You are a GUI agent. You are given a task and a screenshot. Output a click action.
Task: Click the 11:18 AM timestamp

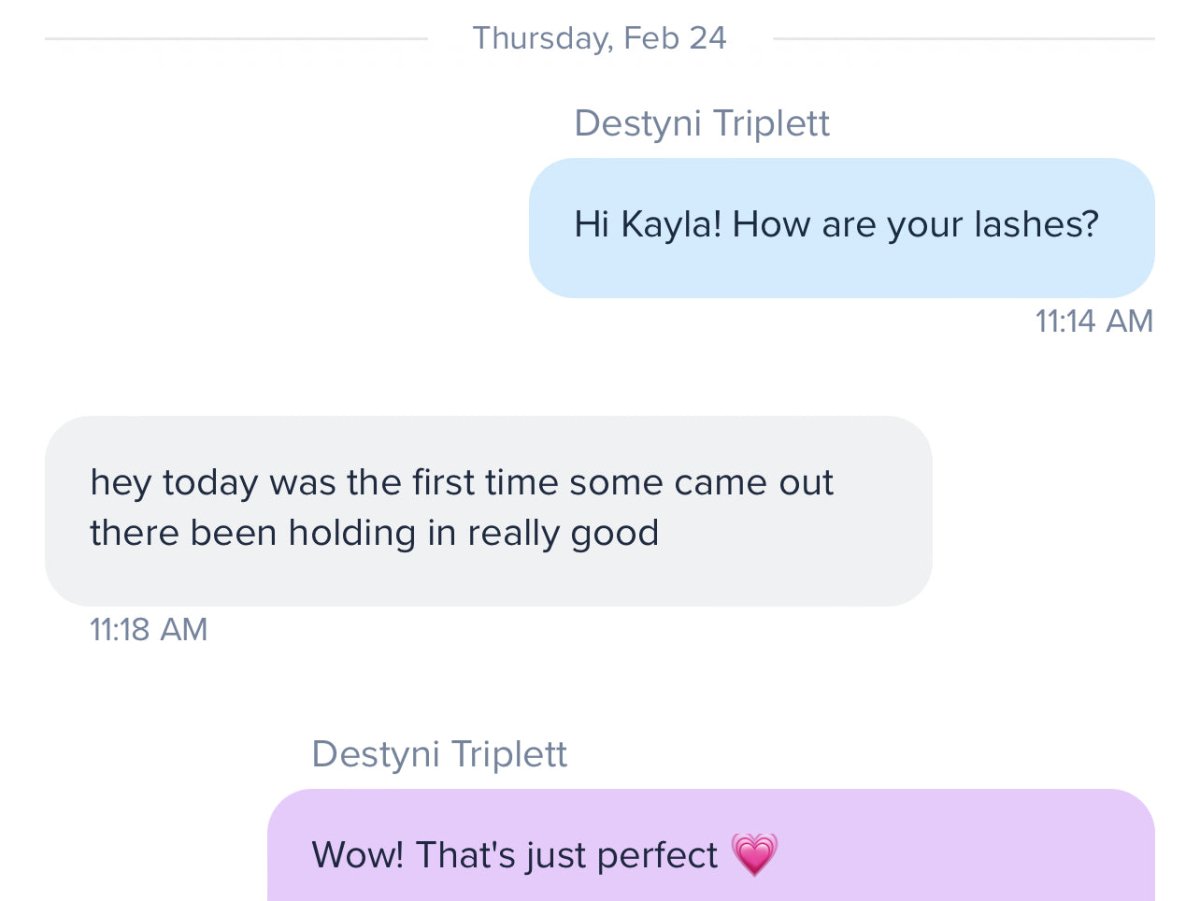tap(149, 630)
